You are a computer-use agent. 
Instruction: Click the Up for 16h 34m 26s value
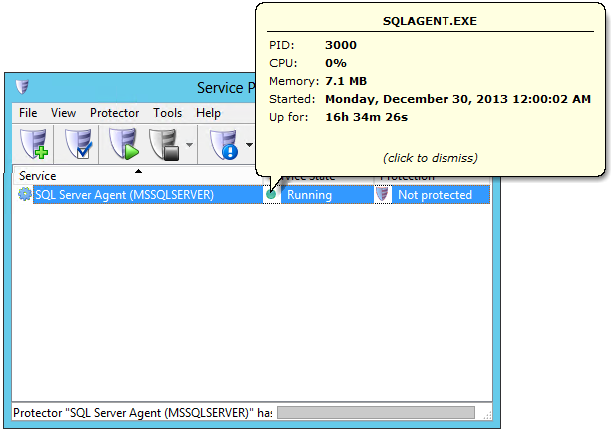pyautogui.click(x=366, y=117)
